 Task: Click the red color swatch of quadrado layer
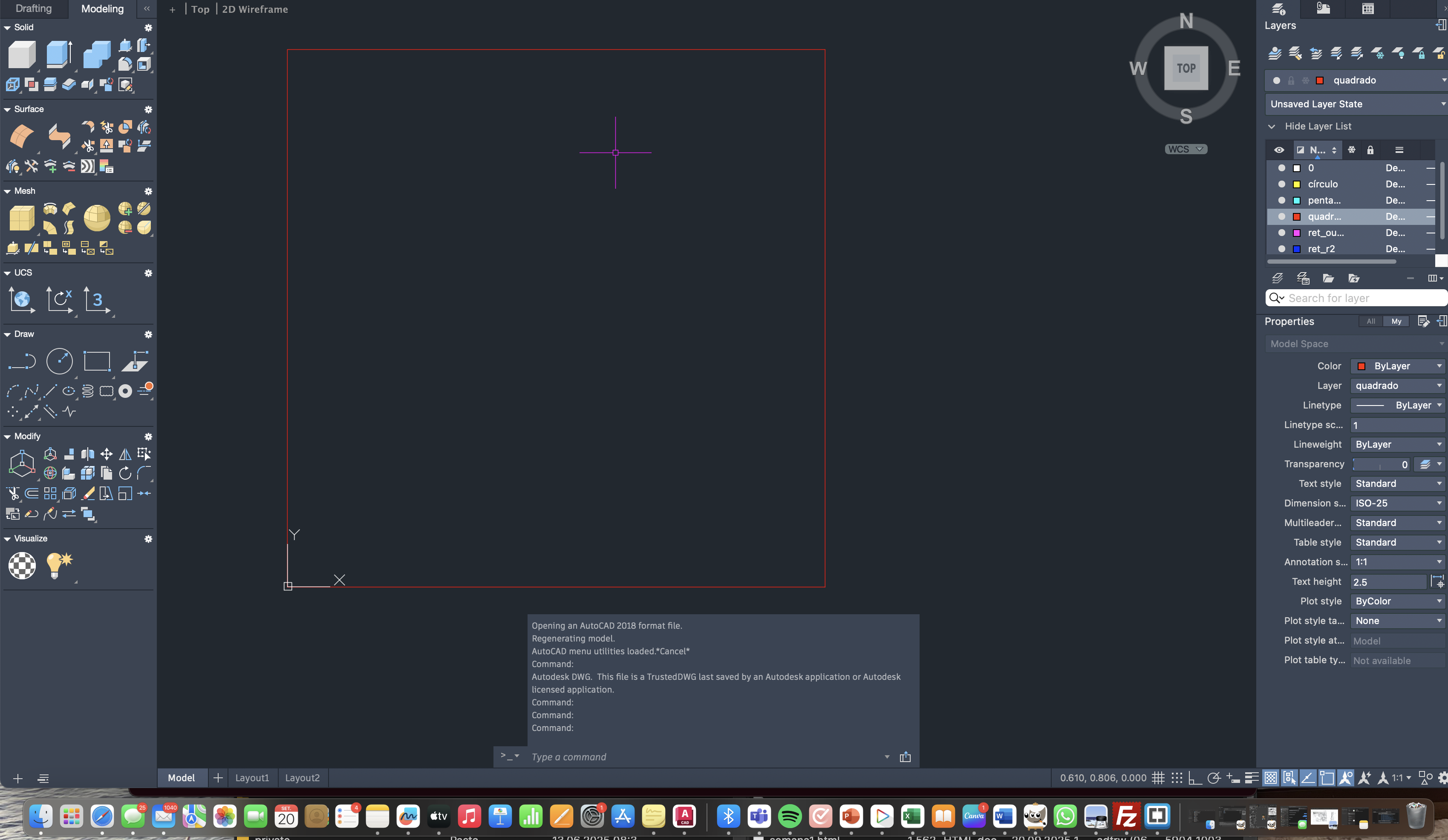1296,217
